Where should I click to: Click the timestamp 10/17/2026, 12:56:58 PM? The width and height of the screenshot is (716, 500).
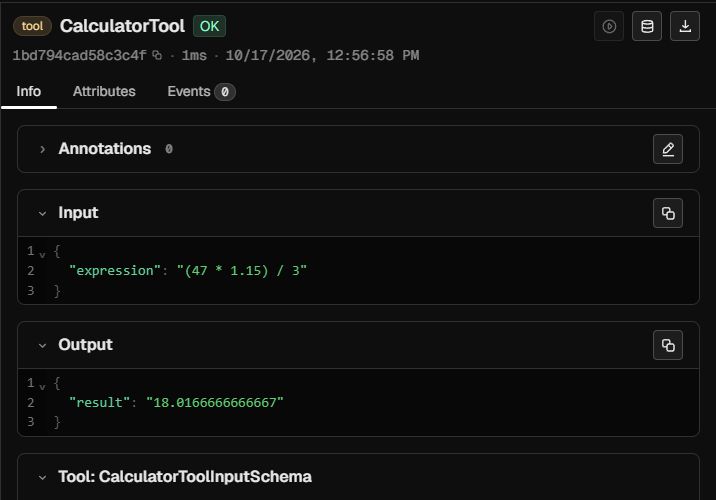coord(322,56)
